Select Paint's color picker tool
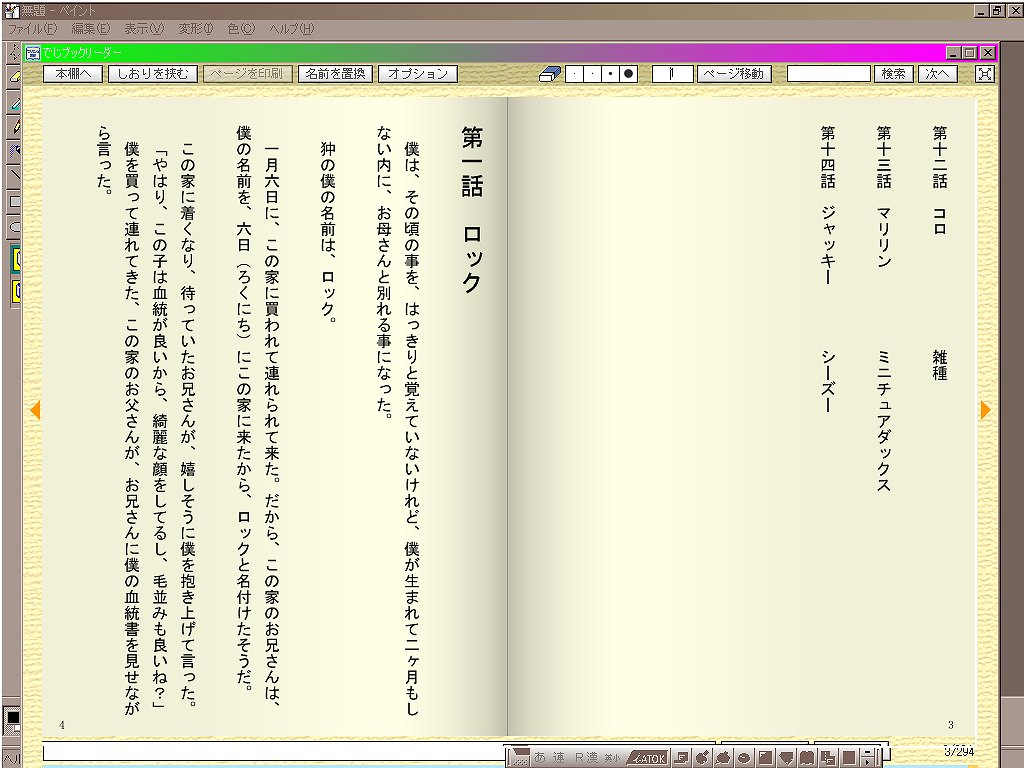 [x=13, y=102]
